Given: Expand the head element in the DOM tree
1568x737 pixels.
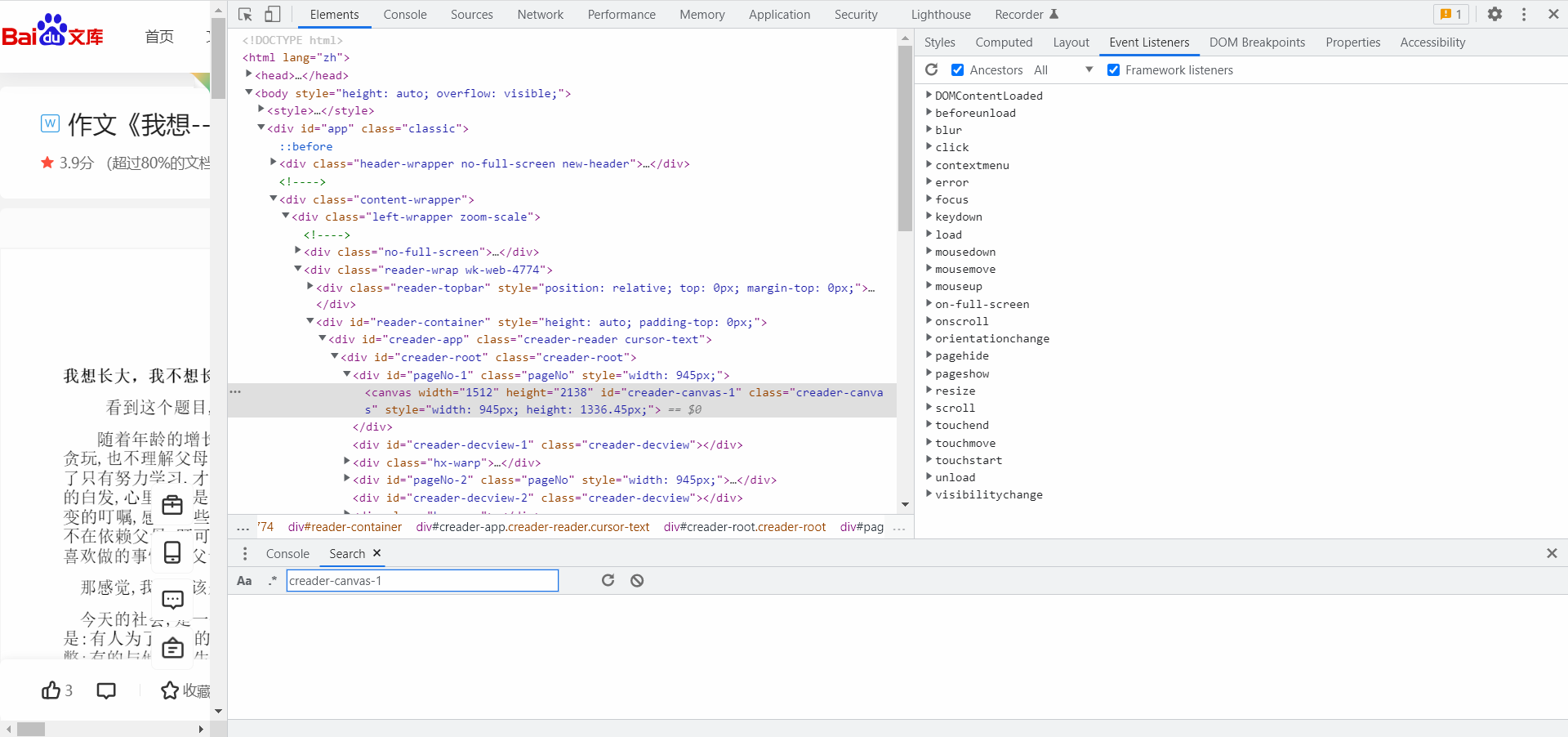Looking at the screenshot, I should (249, 74).
